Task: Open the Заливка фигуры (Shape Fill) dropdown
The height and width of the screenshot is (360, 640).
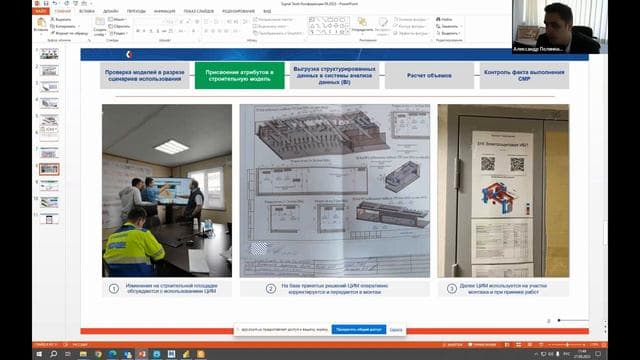Action: pos(411,19)
